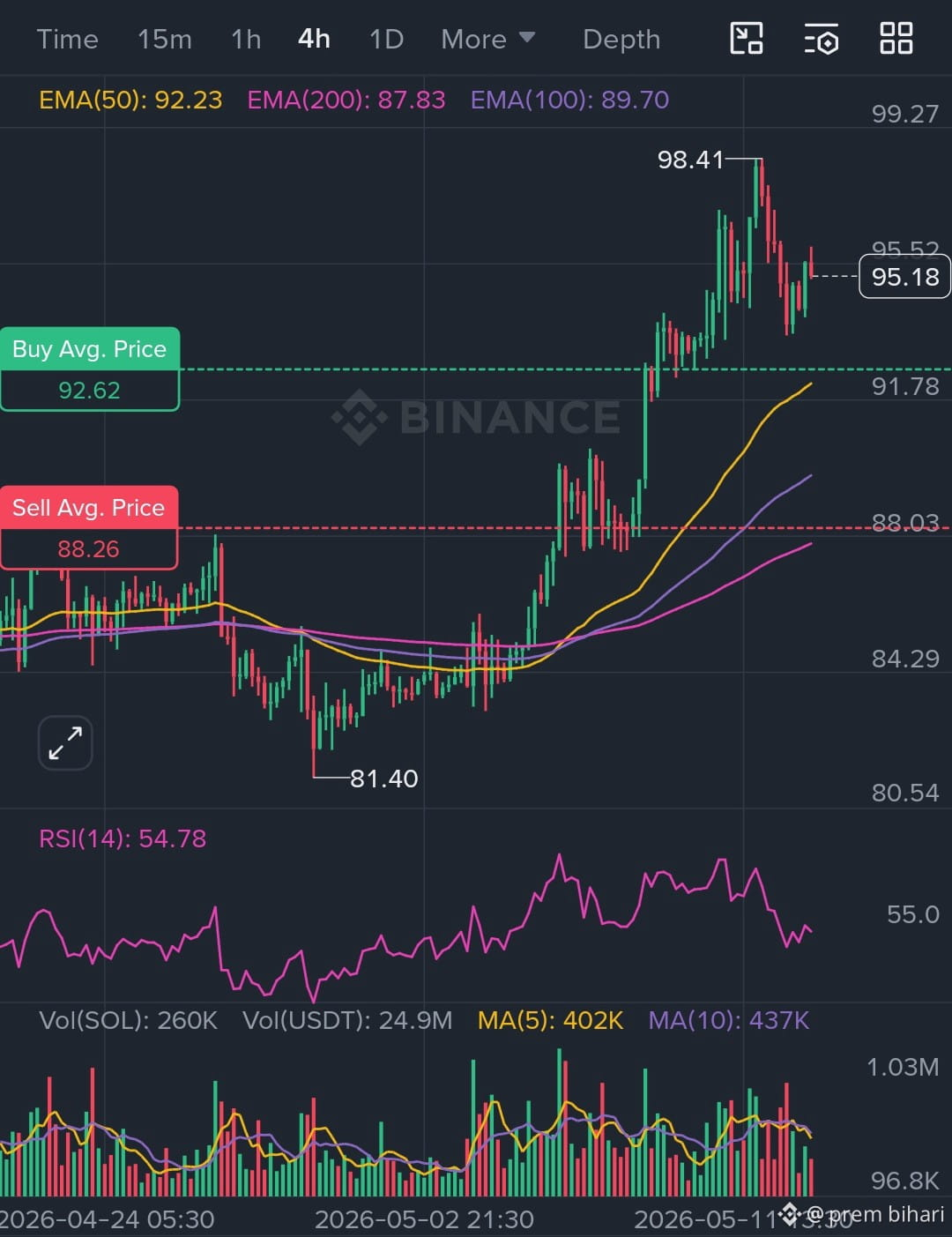
Task: Tap the Buy Avg. Price label
Action: coord(89,349)
